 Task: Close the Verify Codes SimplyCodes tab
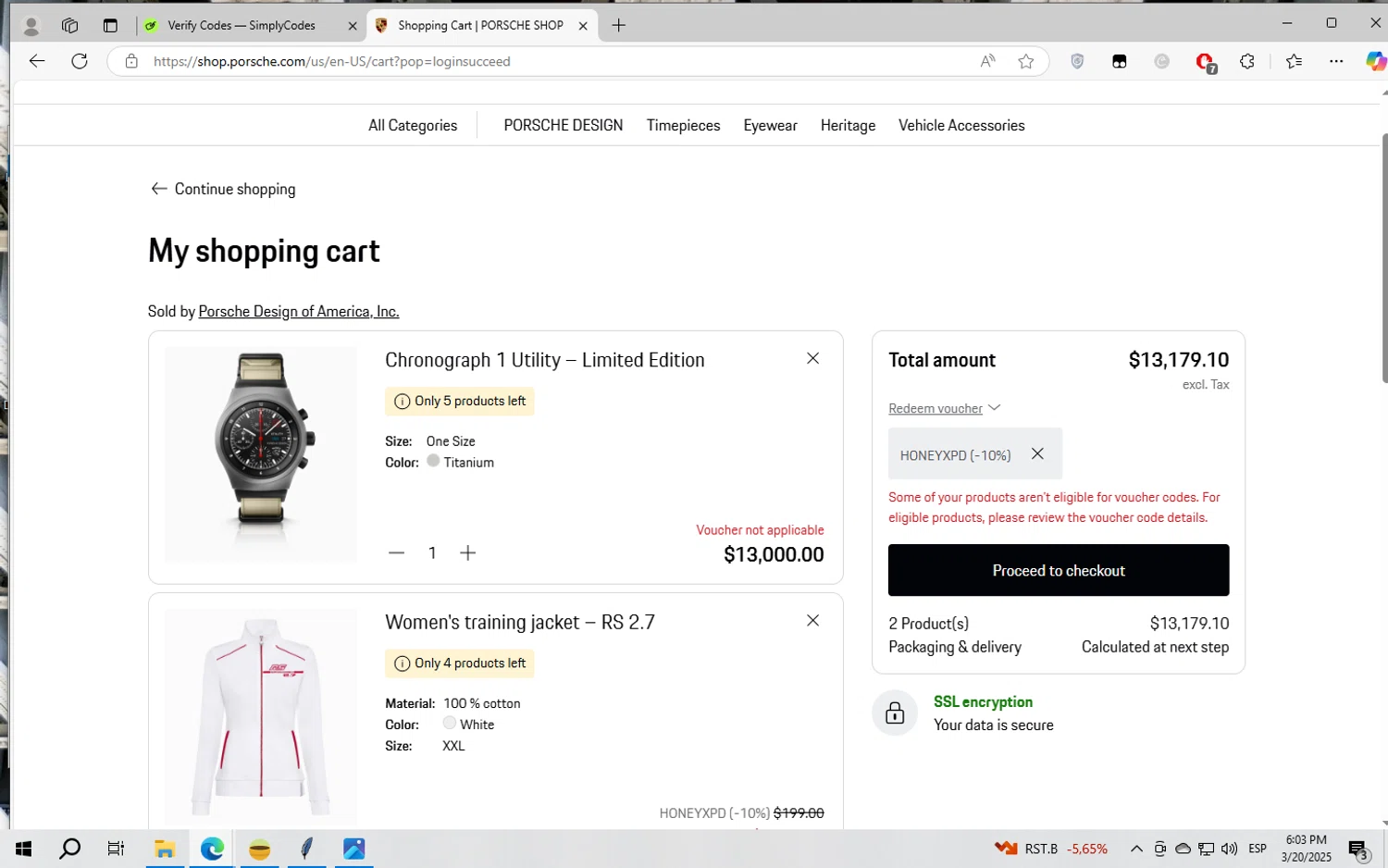352,26
